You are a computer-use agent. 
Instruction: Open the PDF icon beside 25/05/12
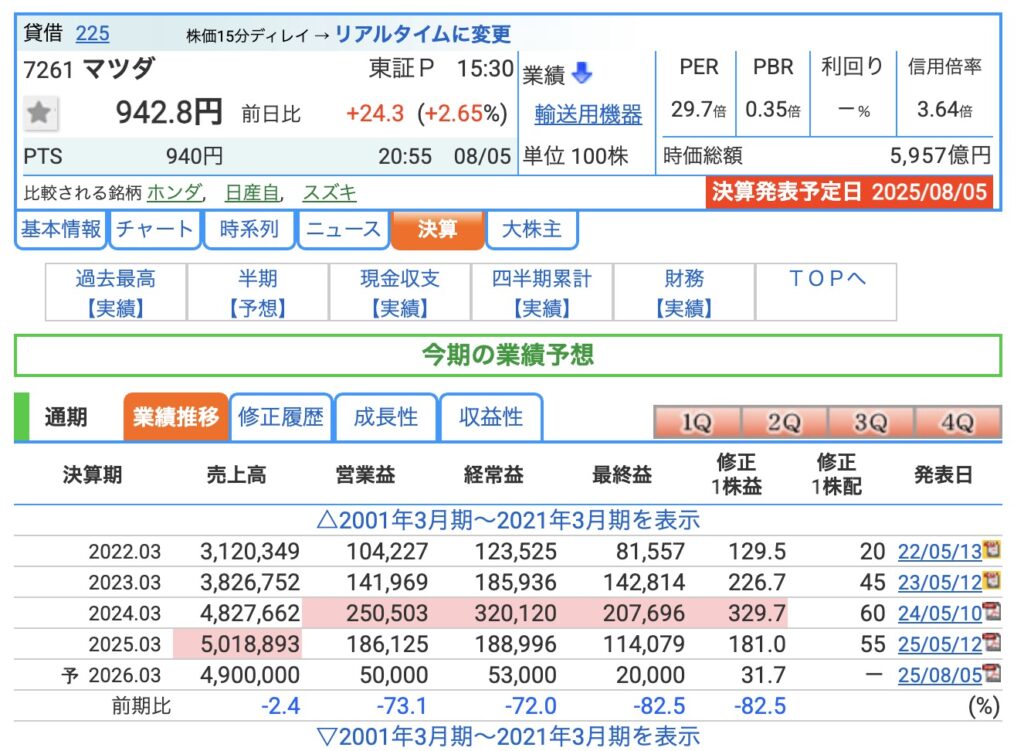click(992, 642)
